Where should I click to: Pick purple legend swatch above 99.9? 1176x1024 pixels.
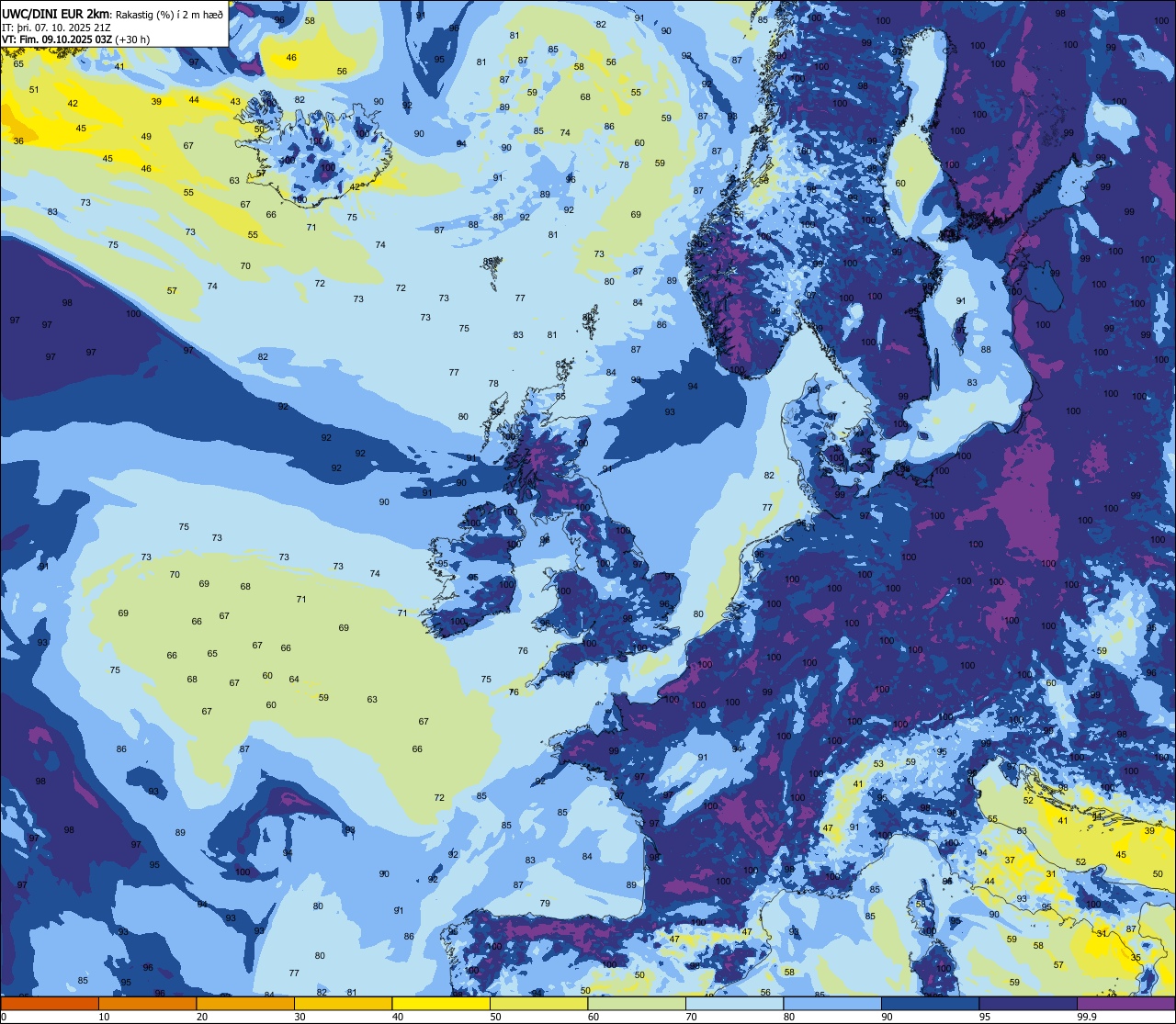pos(1125,1003)
